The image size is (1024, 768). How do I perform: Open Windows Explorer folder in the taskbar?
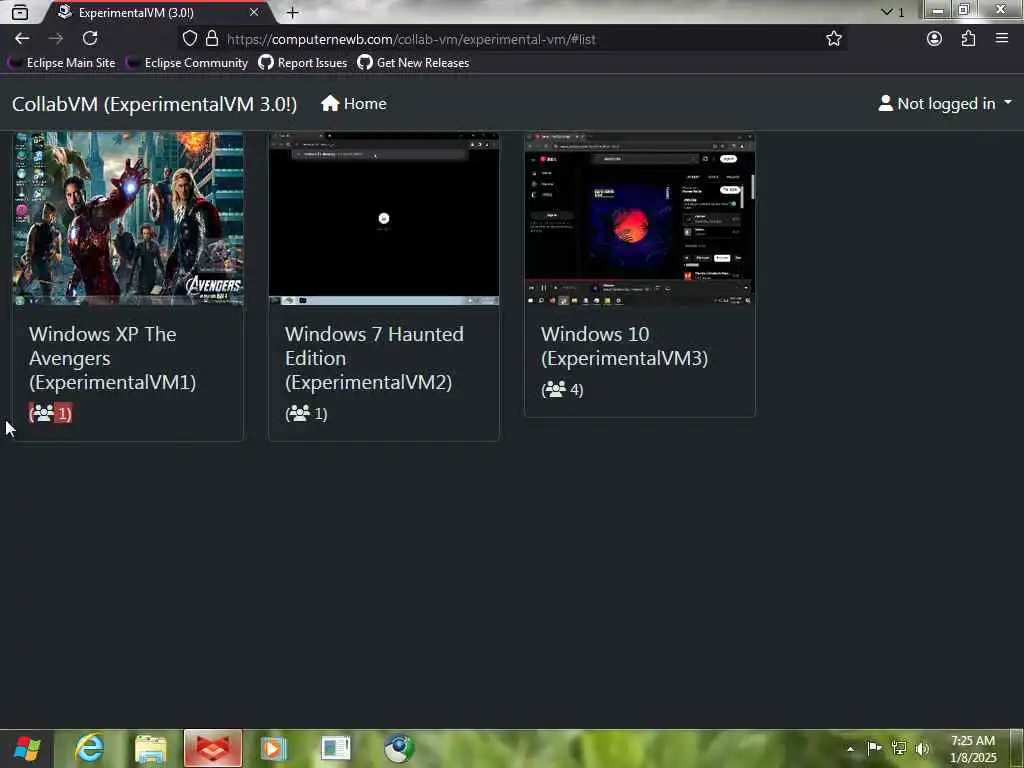click(151, 748)
